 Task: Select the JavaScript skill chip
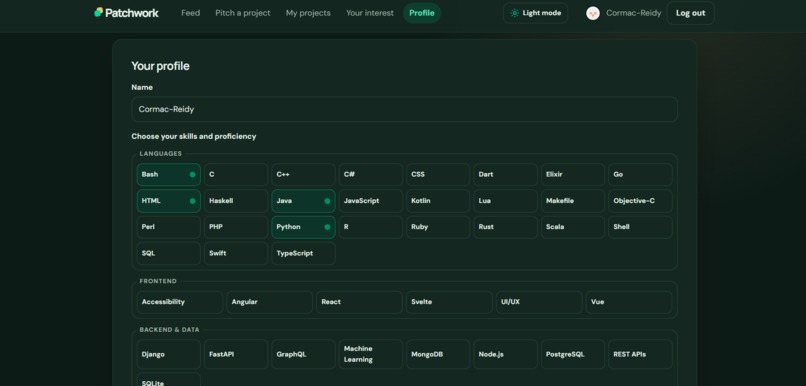371,201
